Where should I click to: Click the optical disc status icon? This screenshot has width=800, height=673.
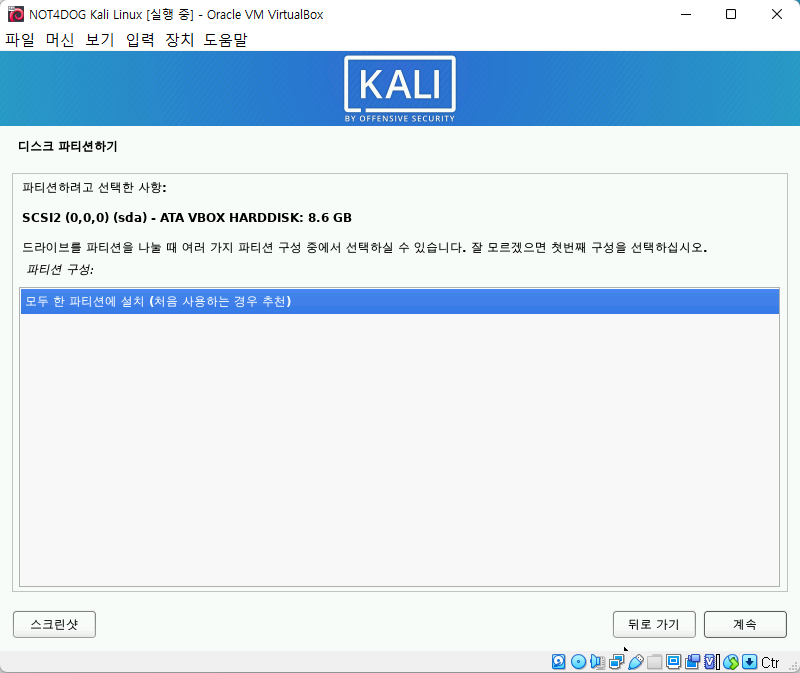[x=578, y=662]
